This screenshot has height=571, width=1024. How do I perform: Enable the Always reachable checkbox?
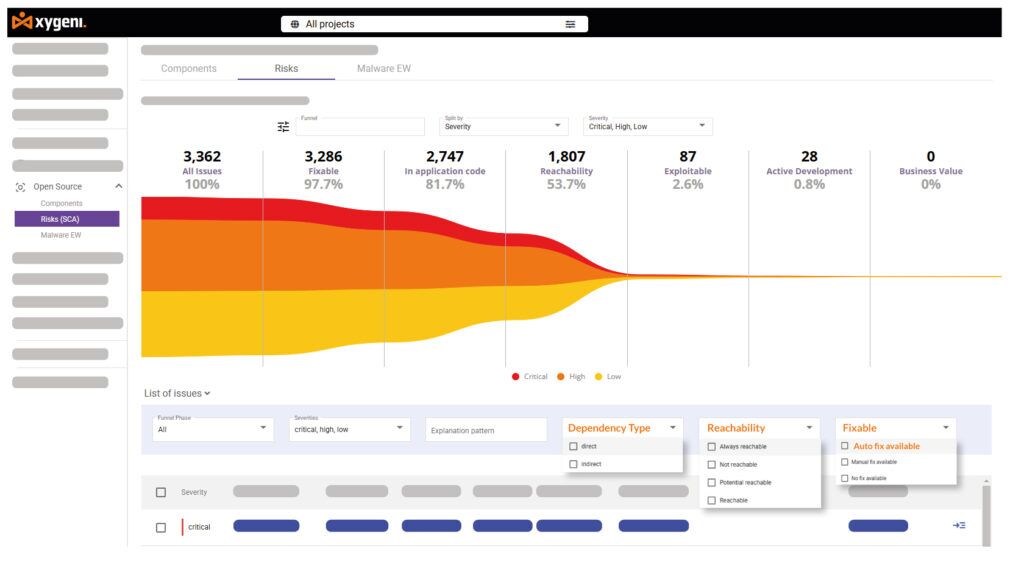coord(712,447)
